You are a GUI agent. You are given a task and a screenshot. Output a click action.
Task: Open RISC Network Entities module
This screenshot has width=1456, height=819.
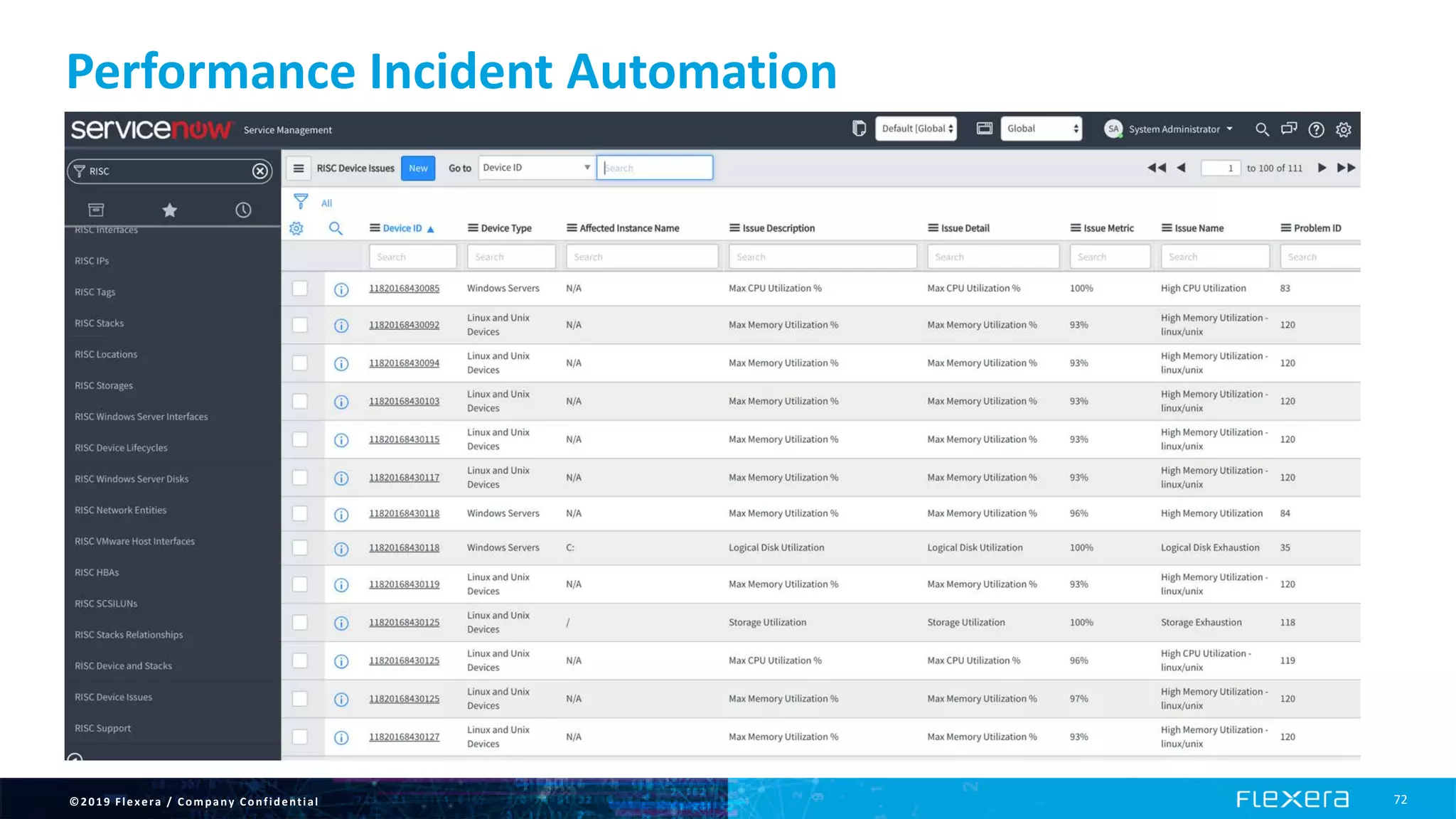120,510
